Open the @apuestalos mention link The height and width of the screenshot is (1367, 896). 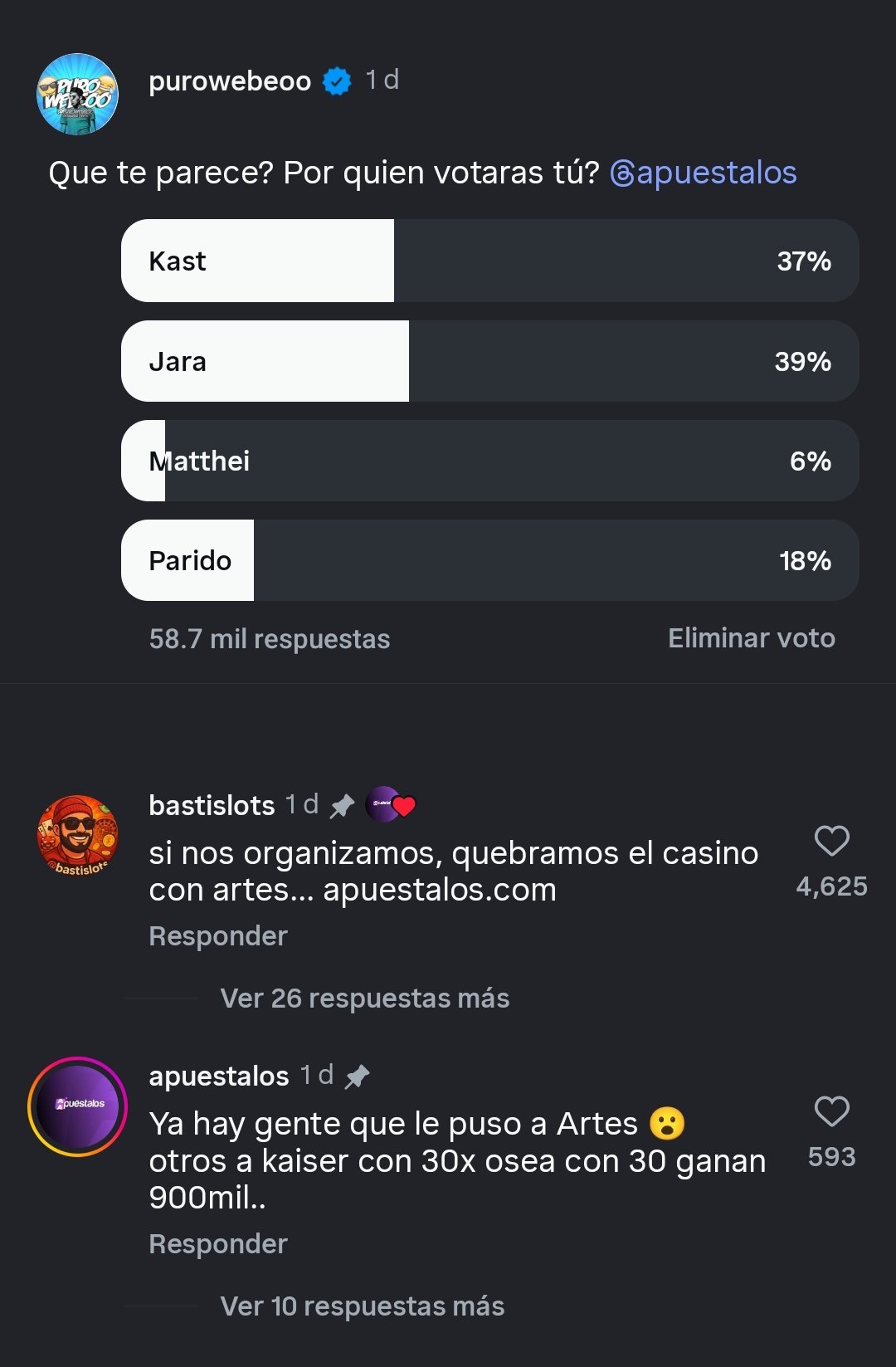coord(704,173)
